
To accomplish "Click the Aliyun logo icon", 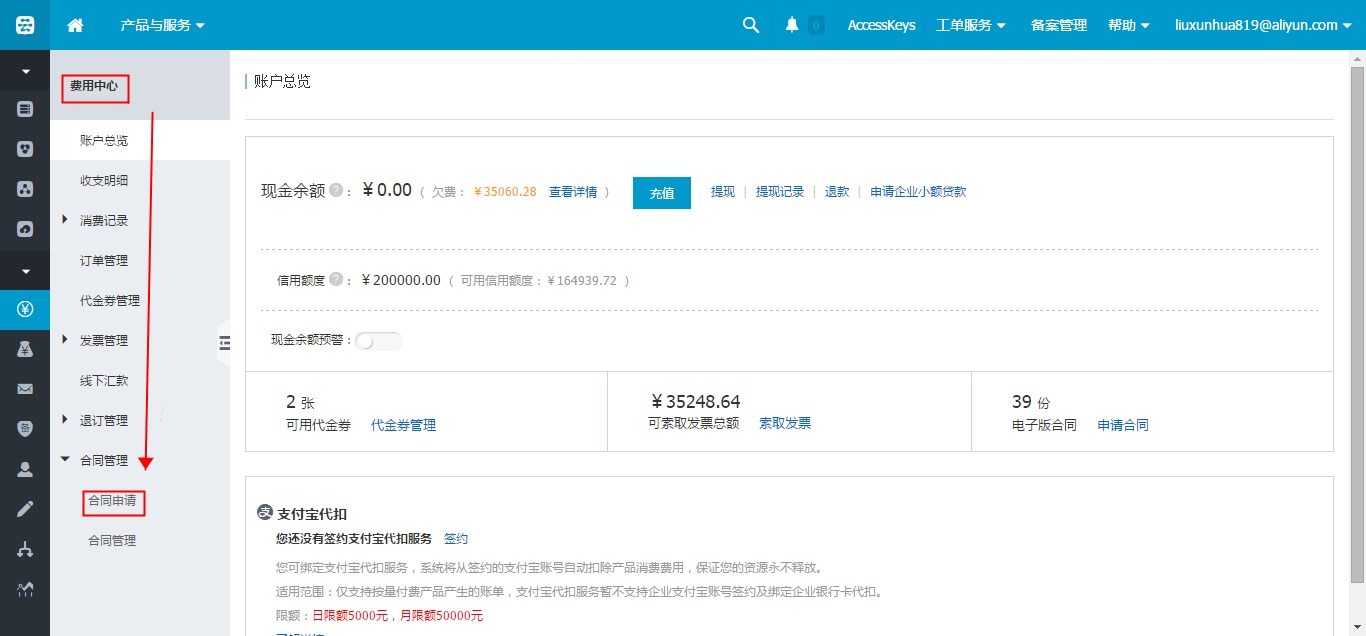I will pyautogui.click(x=25, y=25).
